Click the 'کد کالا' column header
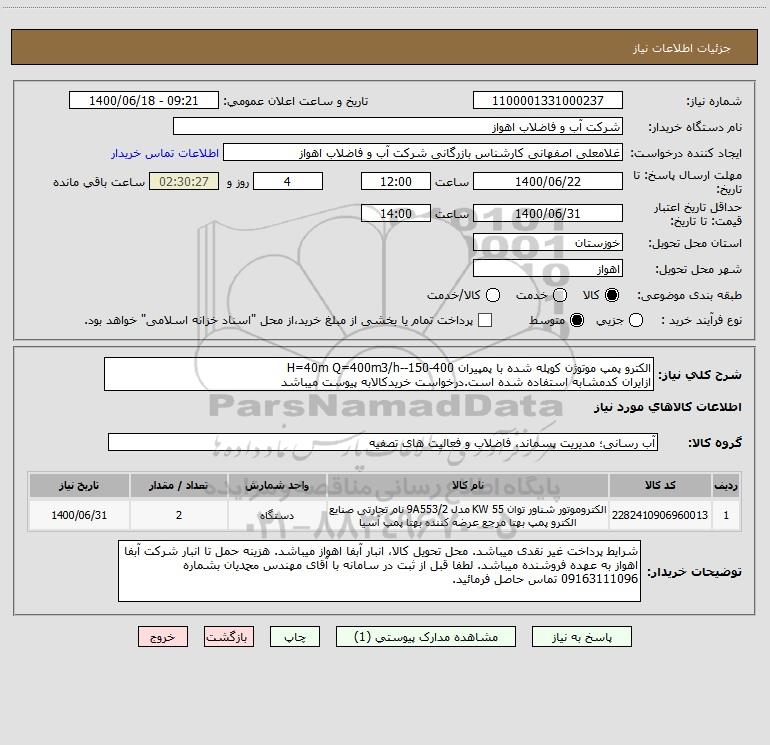 660,485
